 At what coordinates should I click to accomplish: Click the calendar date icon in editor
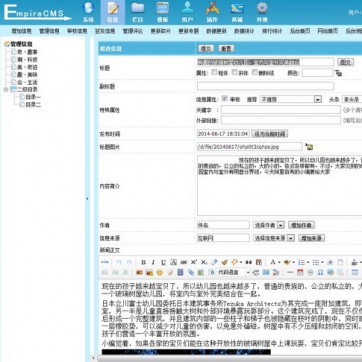[300, 272]
